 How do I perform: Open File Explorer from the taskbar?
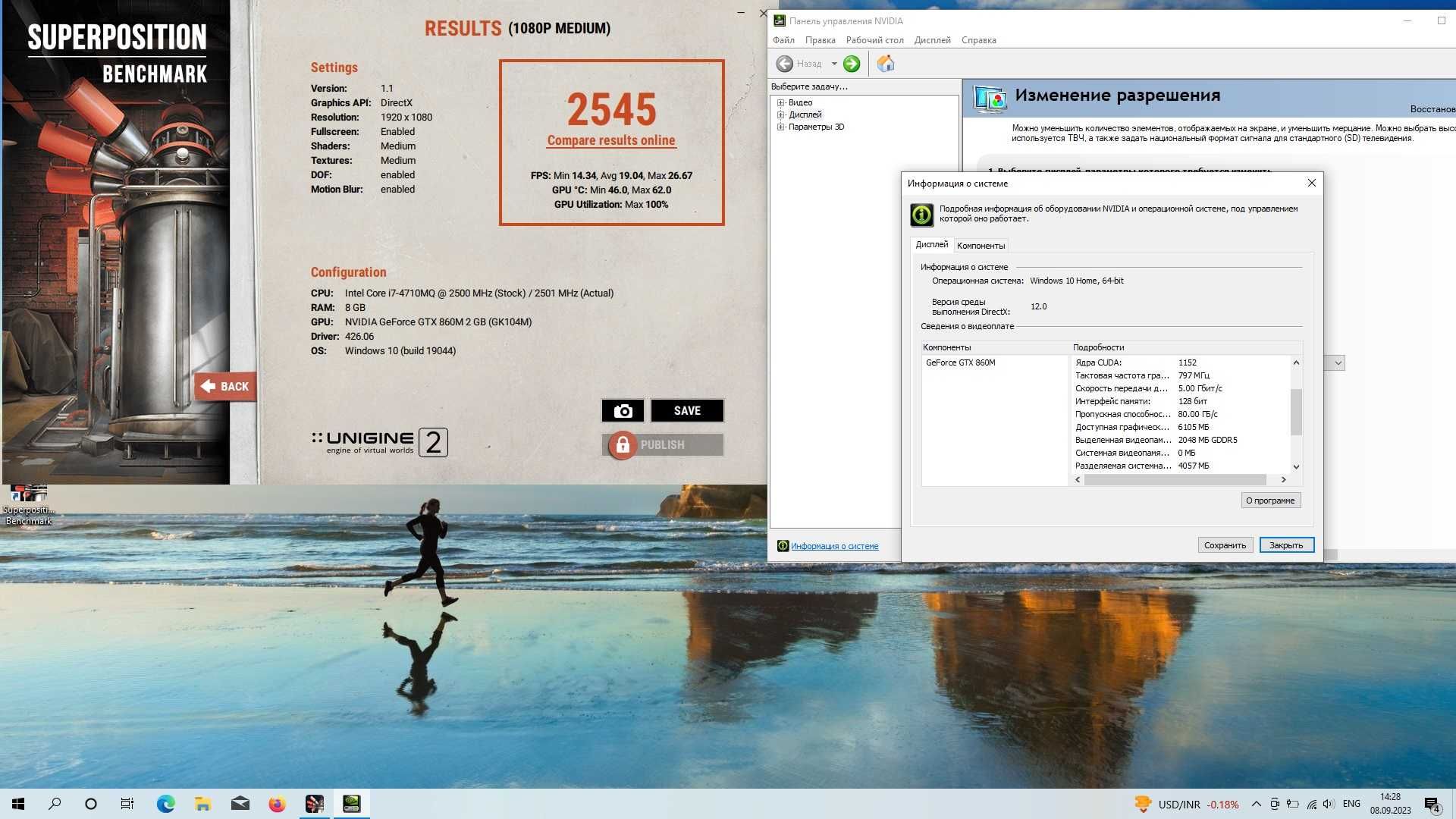tap(202, 804)
